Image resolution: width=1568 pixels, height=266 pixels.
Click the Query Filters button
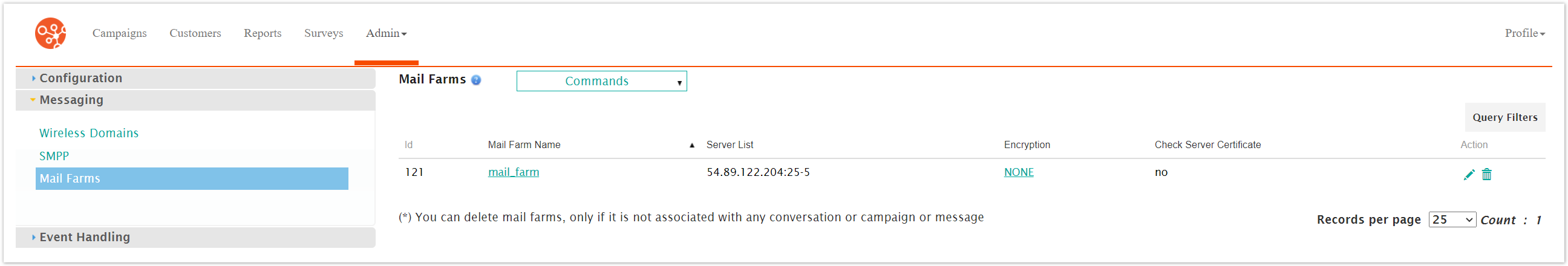tap(1504, 117)
